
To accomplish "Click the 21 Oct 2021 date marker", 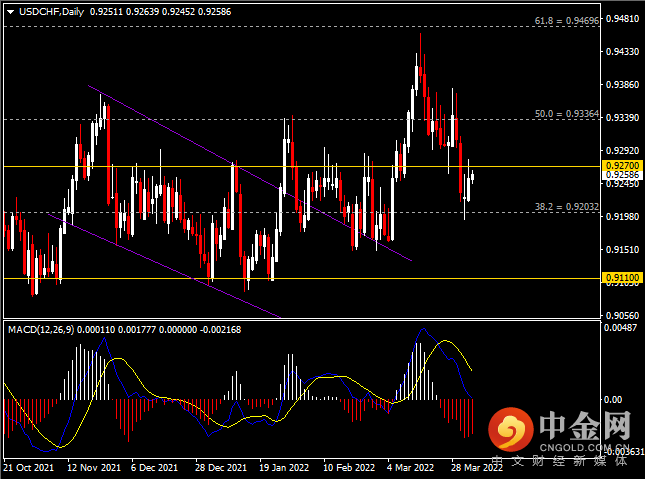I will 28,468.
